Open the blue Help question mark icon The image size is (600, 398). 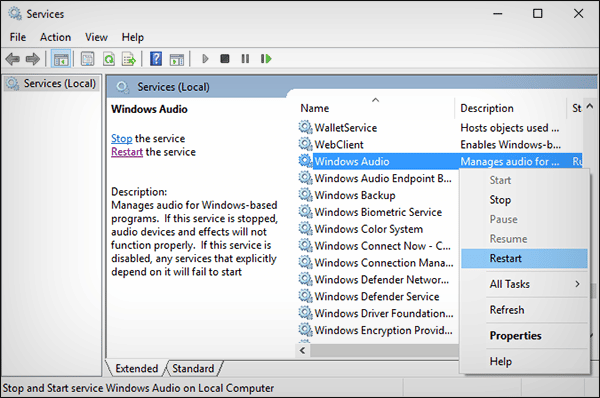point(156,59)
